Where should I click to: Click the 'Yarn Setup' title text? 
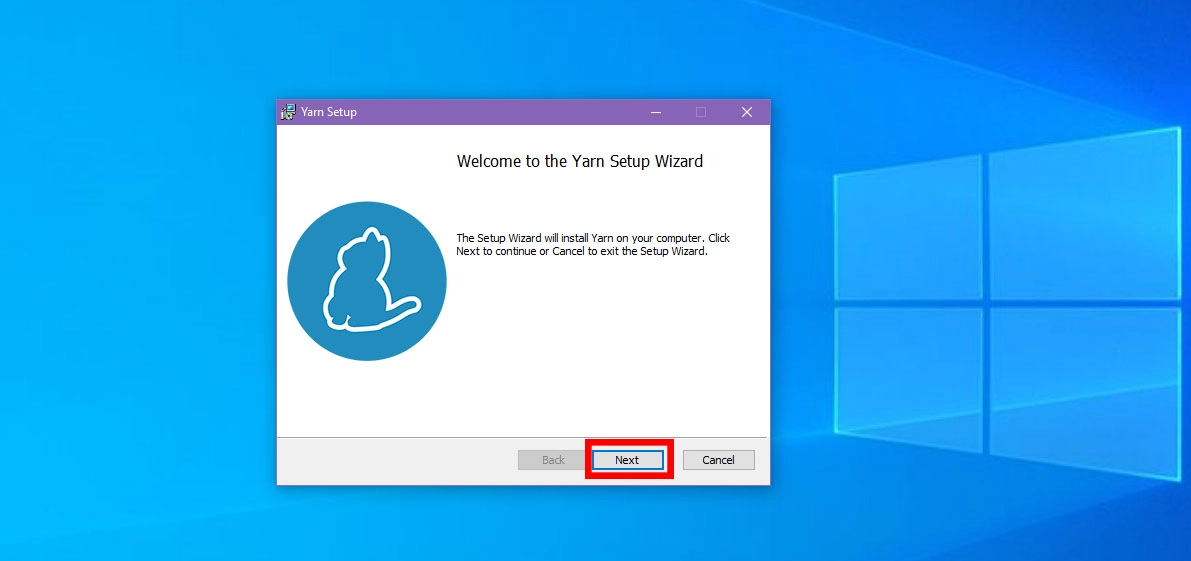pos(329,112)
